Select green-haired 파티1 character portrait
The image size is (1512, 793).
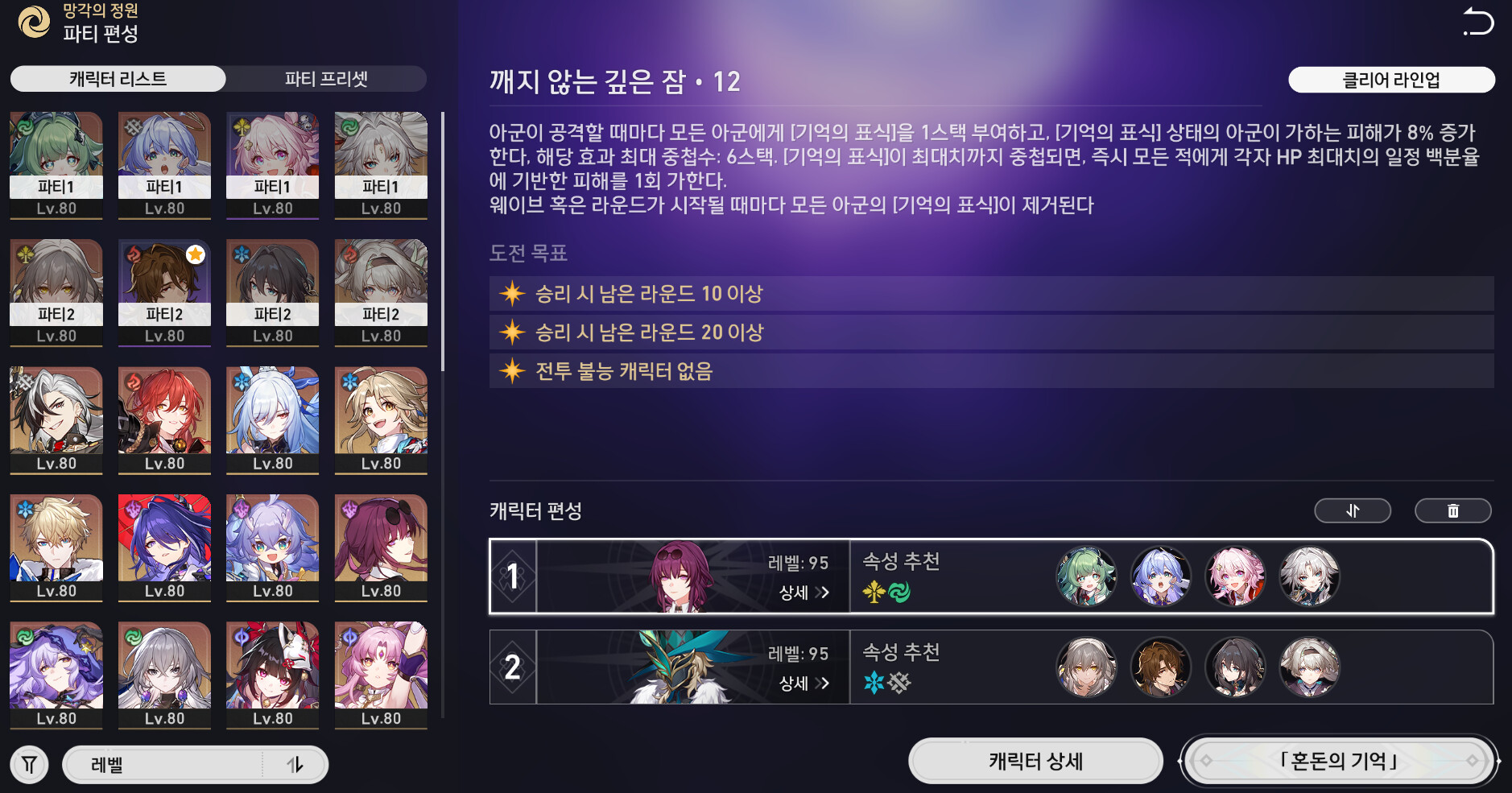pyautogui.click(x=56, y=165)
